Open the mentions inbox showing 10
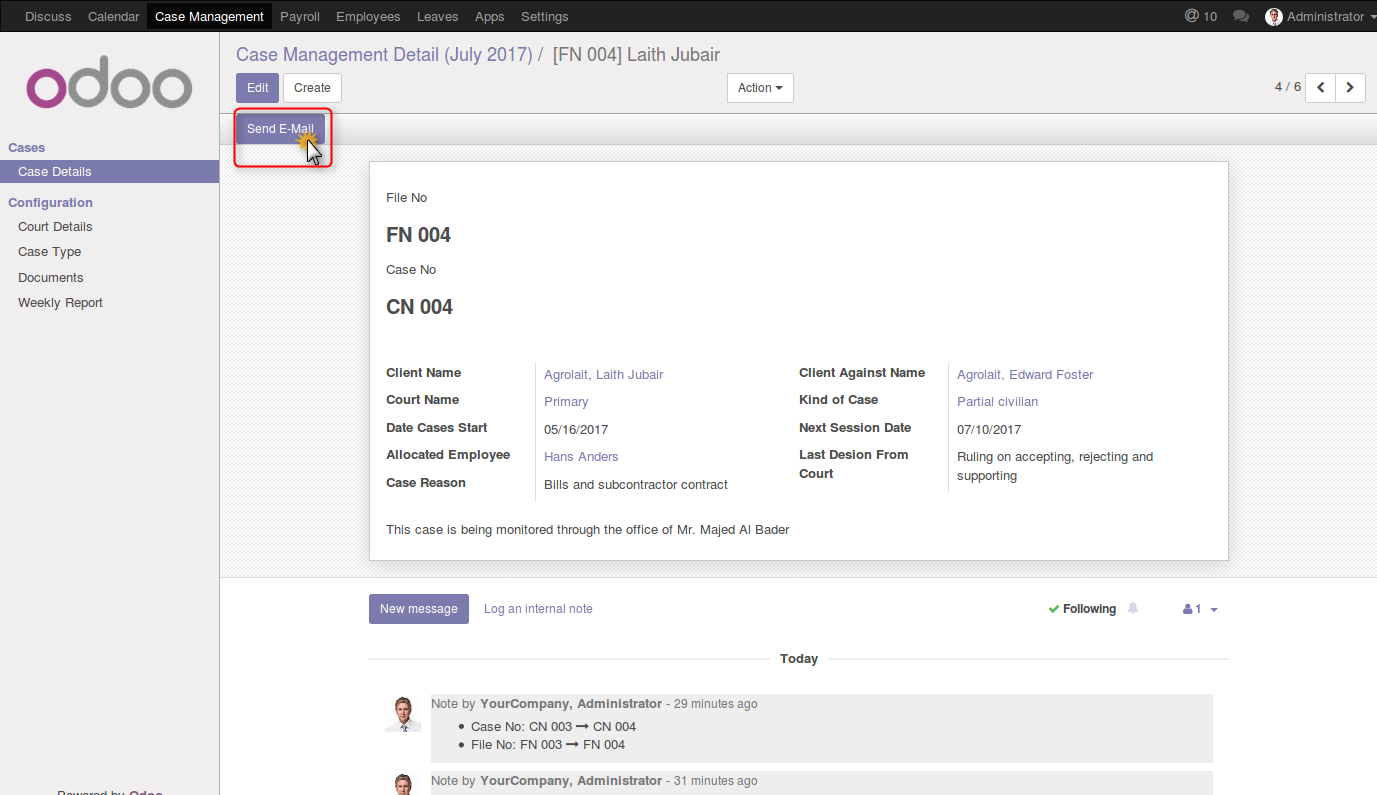Image resolution: width=1377 pixels, height=795 pixels. click(1200, 16)
